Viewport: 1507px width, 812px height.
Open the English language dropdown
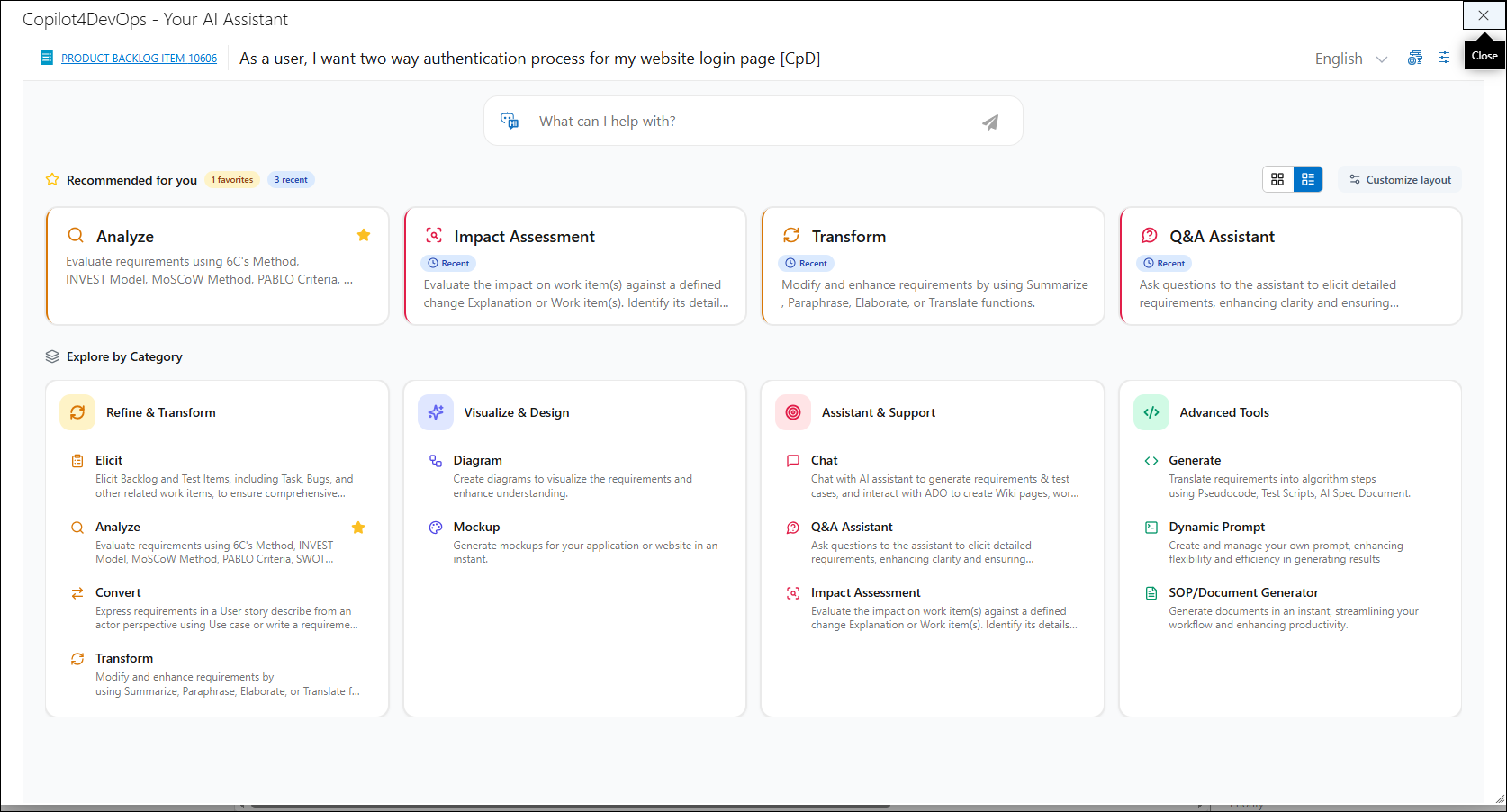1350,59
